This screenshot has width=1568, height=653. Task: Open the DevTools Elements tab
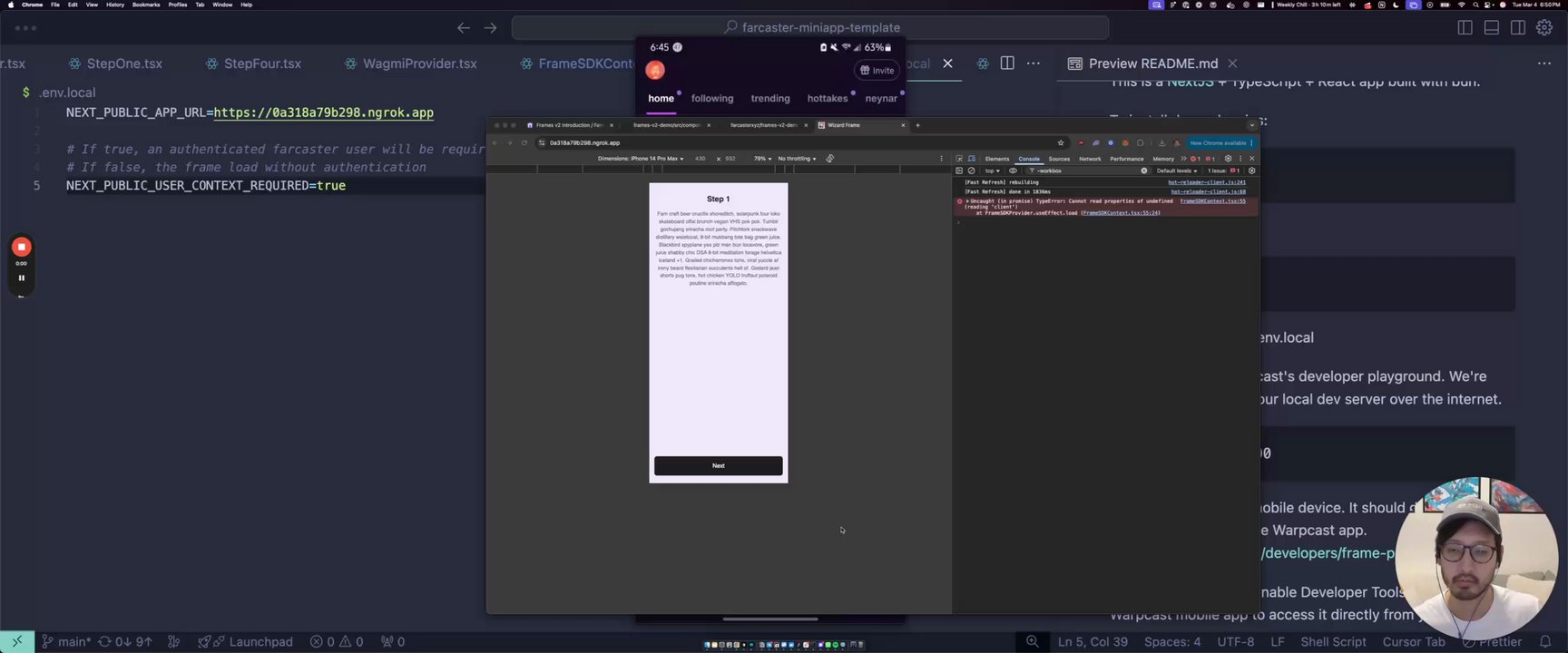[997, 159]
